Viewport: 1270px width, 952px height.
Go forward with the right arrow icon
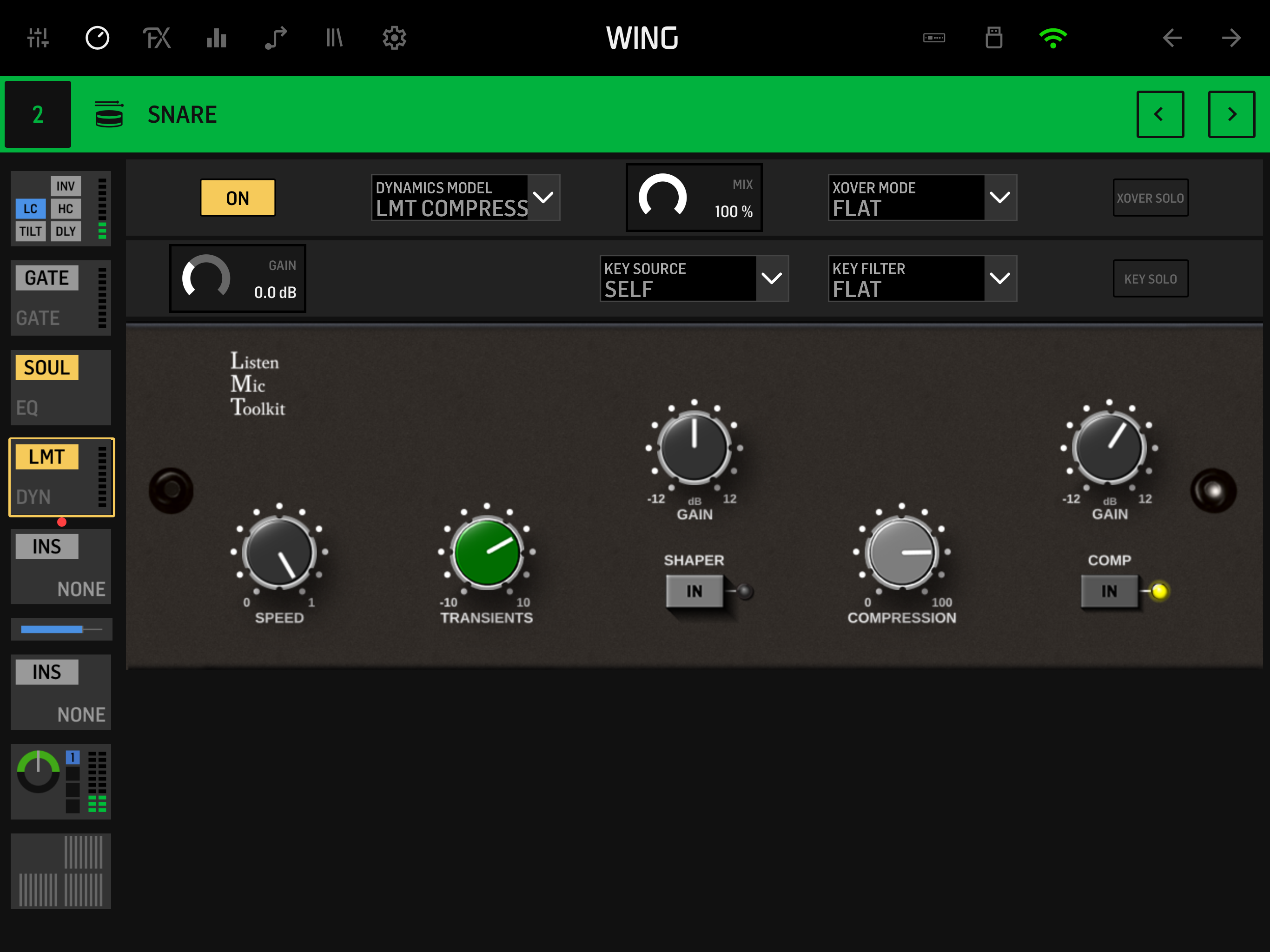(x=1231, y=38)
